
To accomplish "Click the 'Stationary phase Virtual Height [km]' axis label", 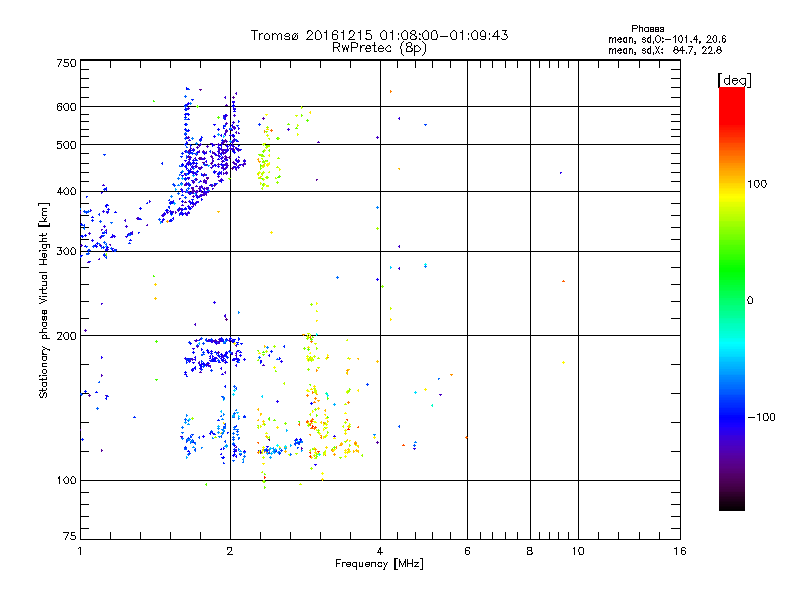I will (x=44, y=300).
